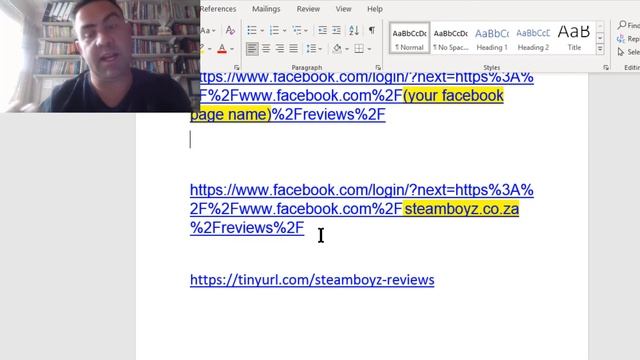Click the Select cursor icon
640x360 pixels.
coord(621,52)
